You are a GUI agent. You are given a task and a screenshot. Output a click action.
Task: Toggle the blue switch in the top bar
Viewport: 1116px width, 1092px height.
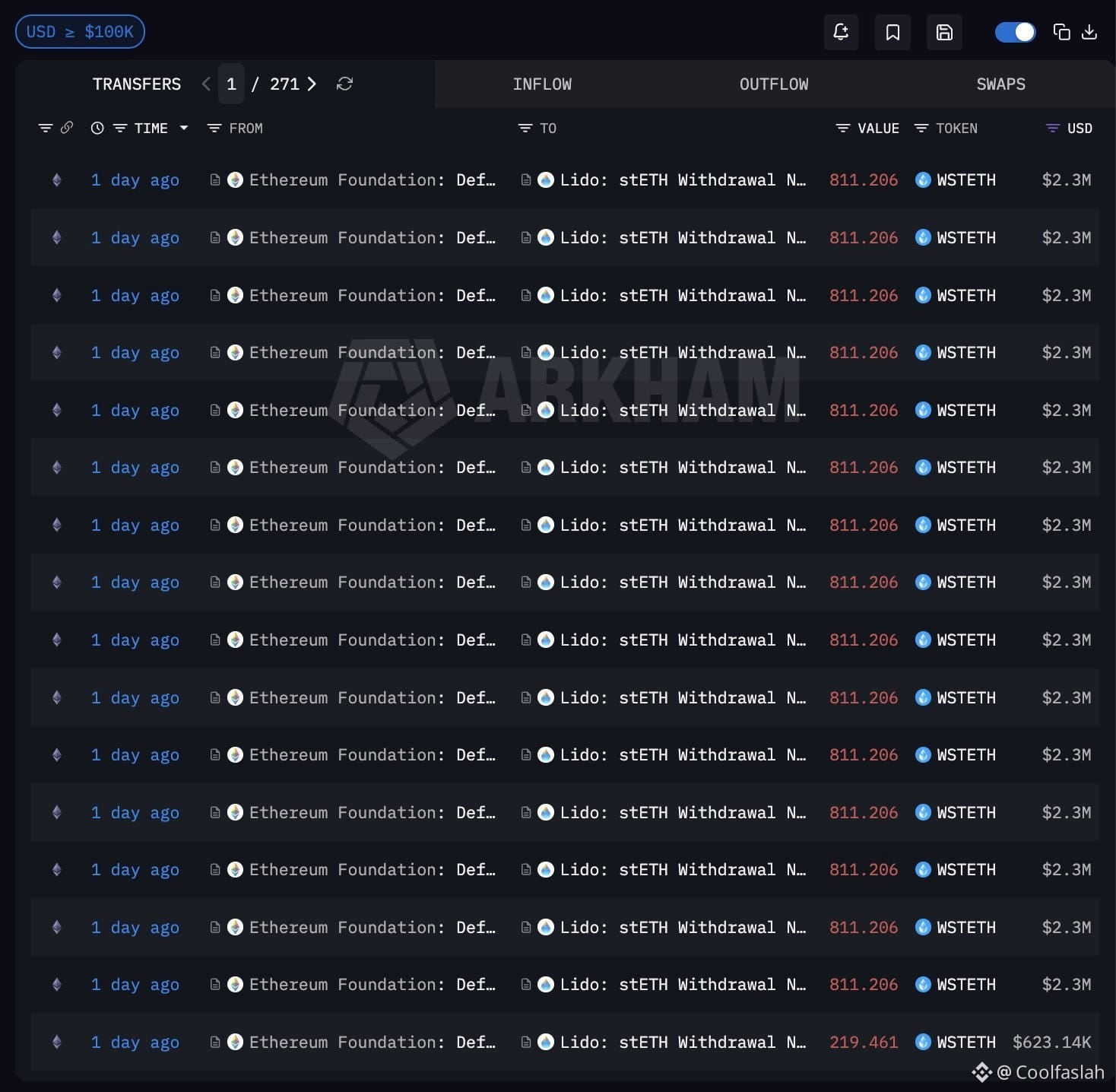[x=1015, y=32]
